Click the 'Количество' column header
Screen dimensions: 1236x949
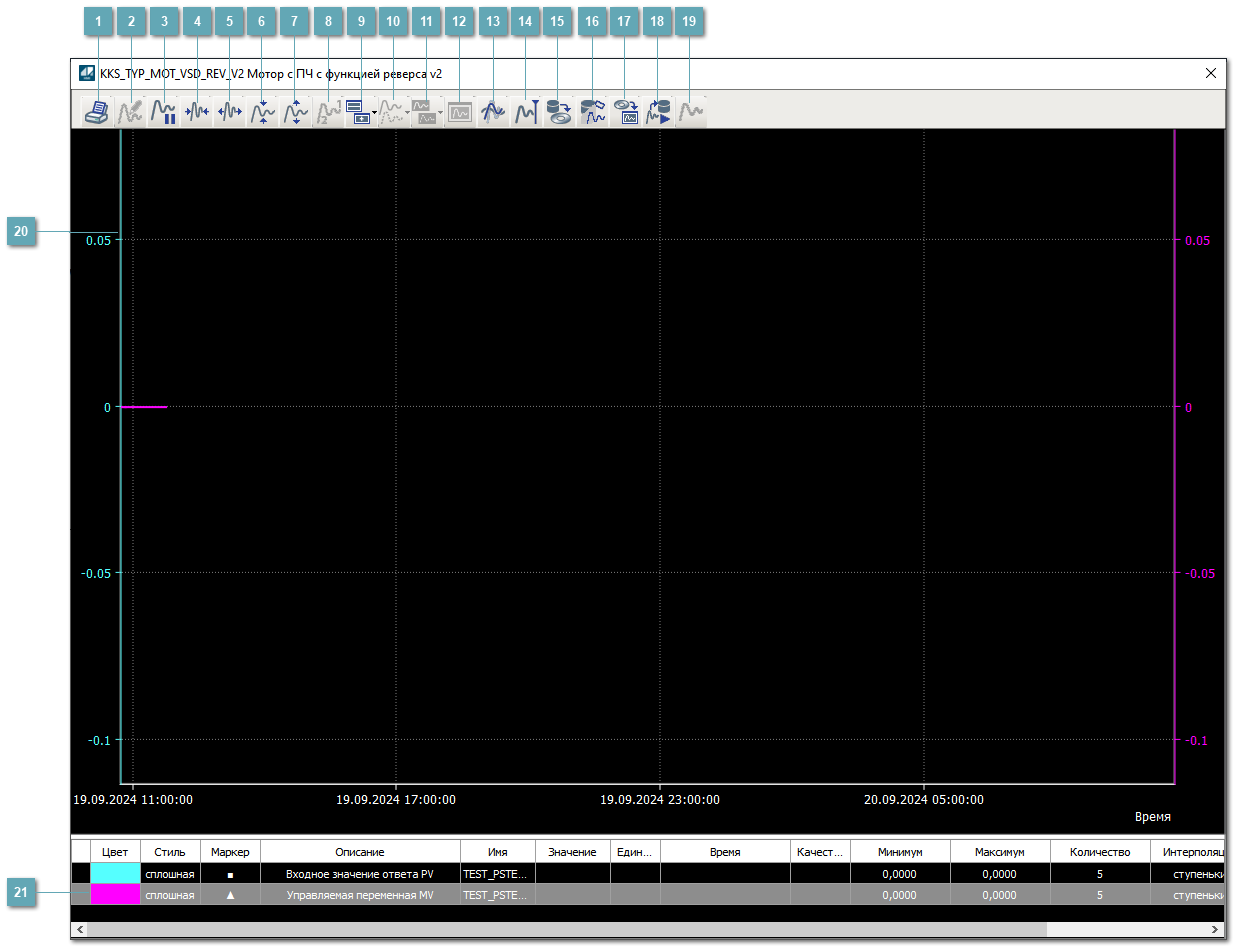1099,852
